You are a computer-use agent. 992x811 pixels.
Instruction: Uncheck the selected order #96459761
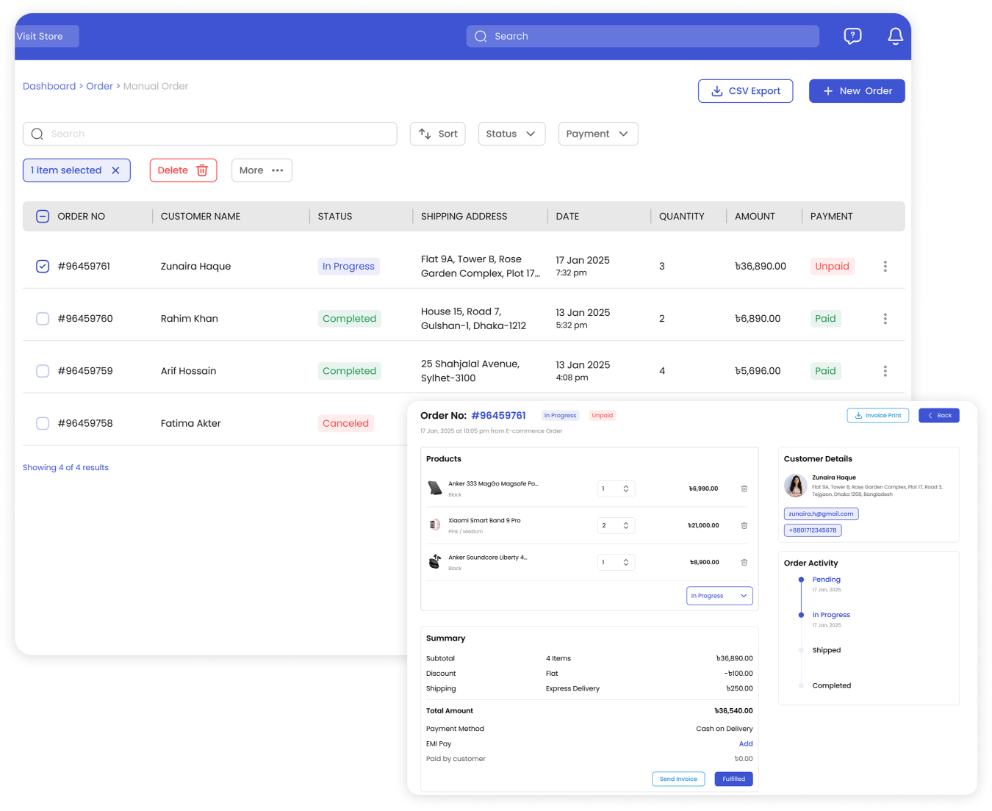(x=42, y=266)
